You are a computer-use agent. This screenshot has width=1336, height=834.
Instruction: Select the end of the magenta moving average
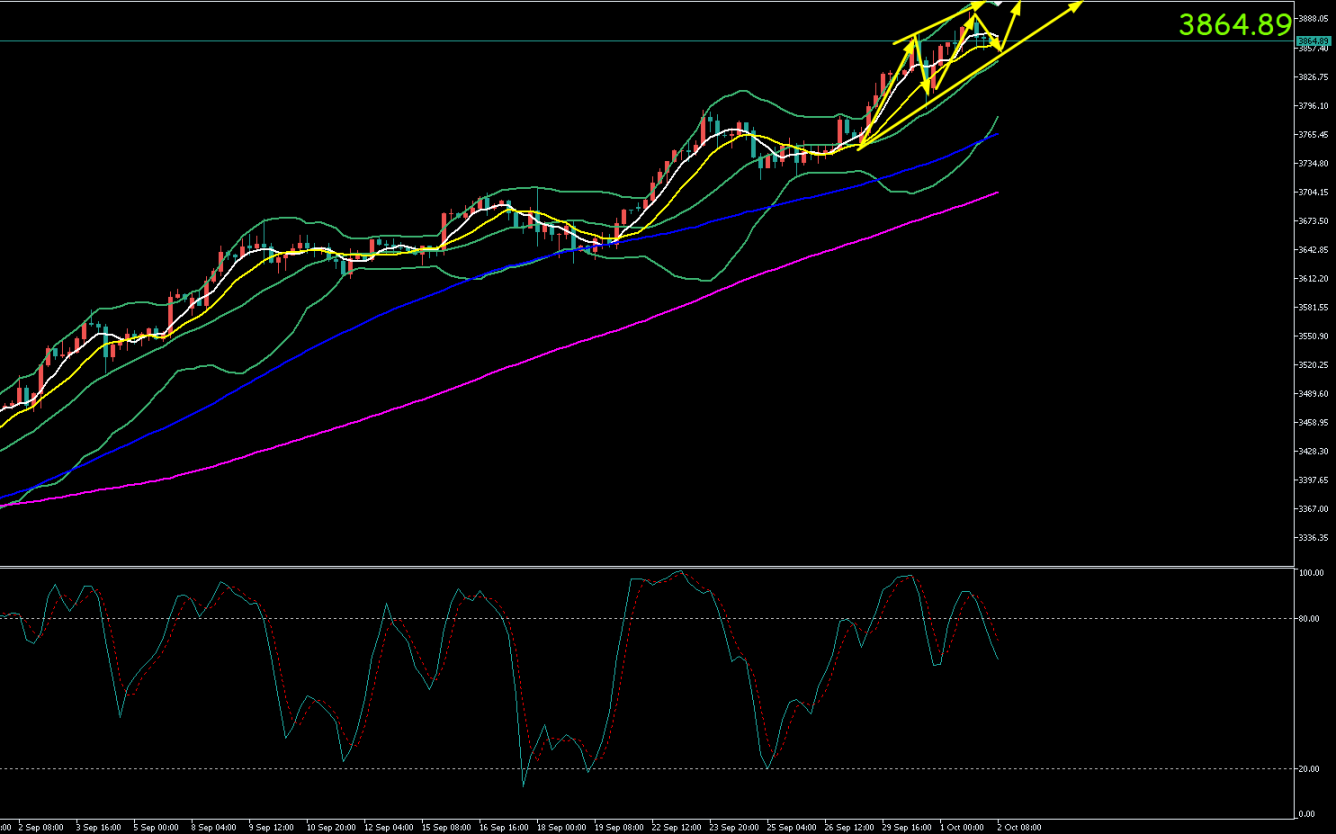[997, 193]
